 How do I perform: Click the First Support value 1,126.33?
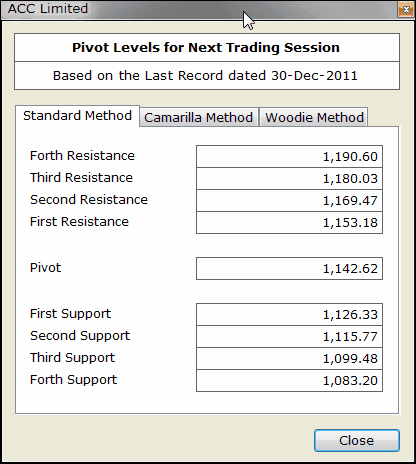289,314
